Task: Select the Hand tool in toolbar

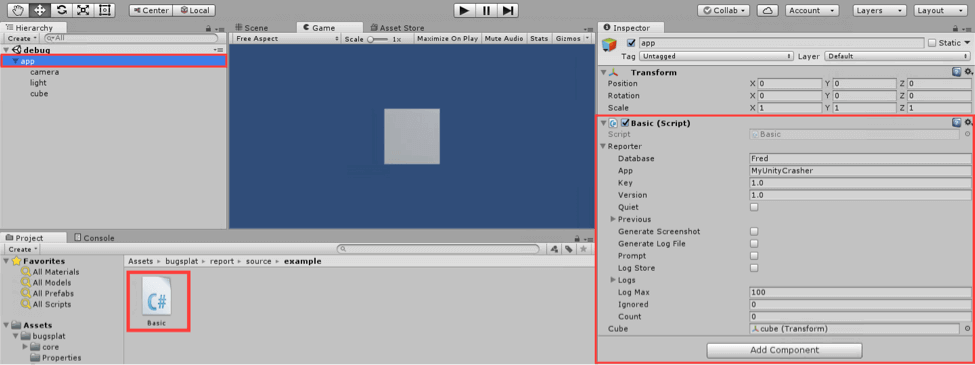Action: 19,10
